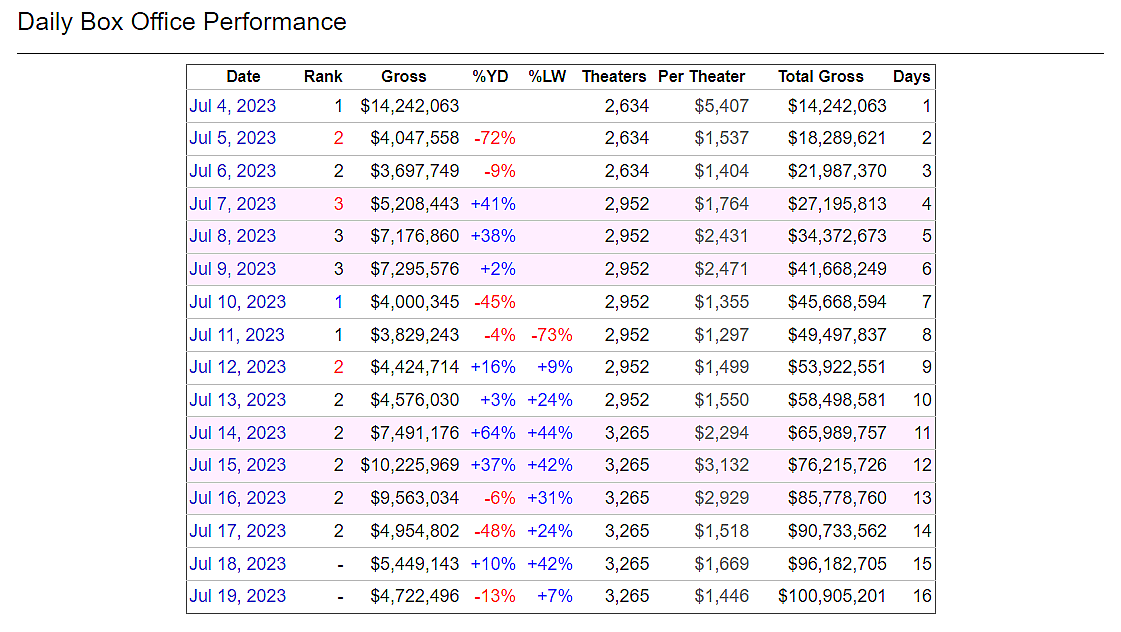Open the Jul 11, 2023 link
Viewport: 1121px width, 632px height.
click(237, 335)
